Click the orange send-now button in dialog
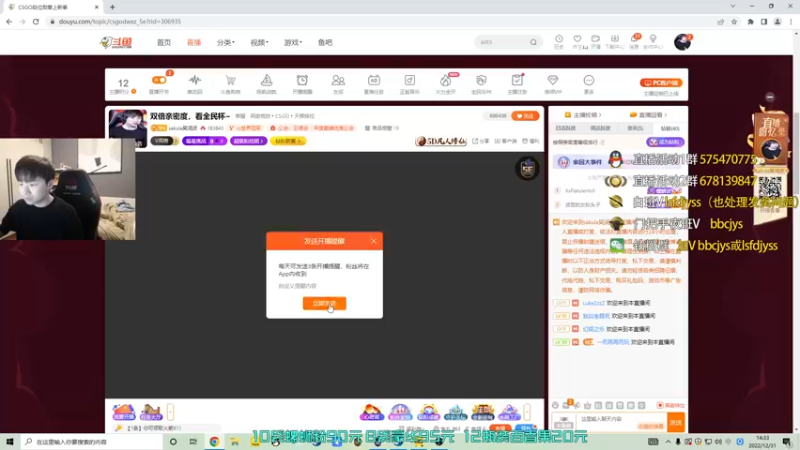The width and height of the screenshot is (800, 450). [x=324, y=303]
